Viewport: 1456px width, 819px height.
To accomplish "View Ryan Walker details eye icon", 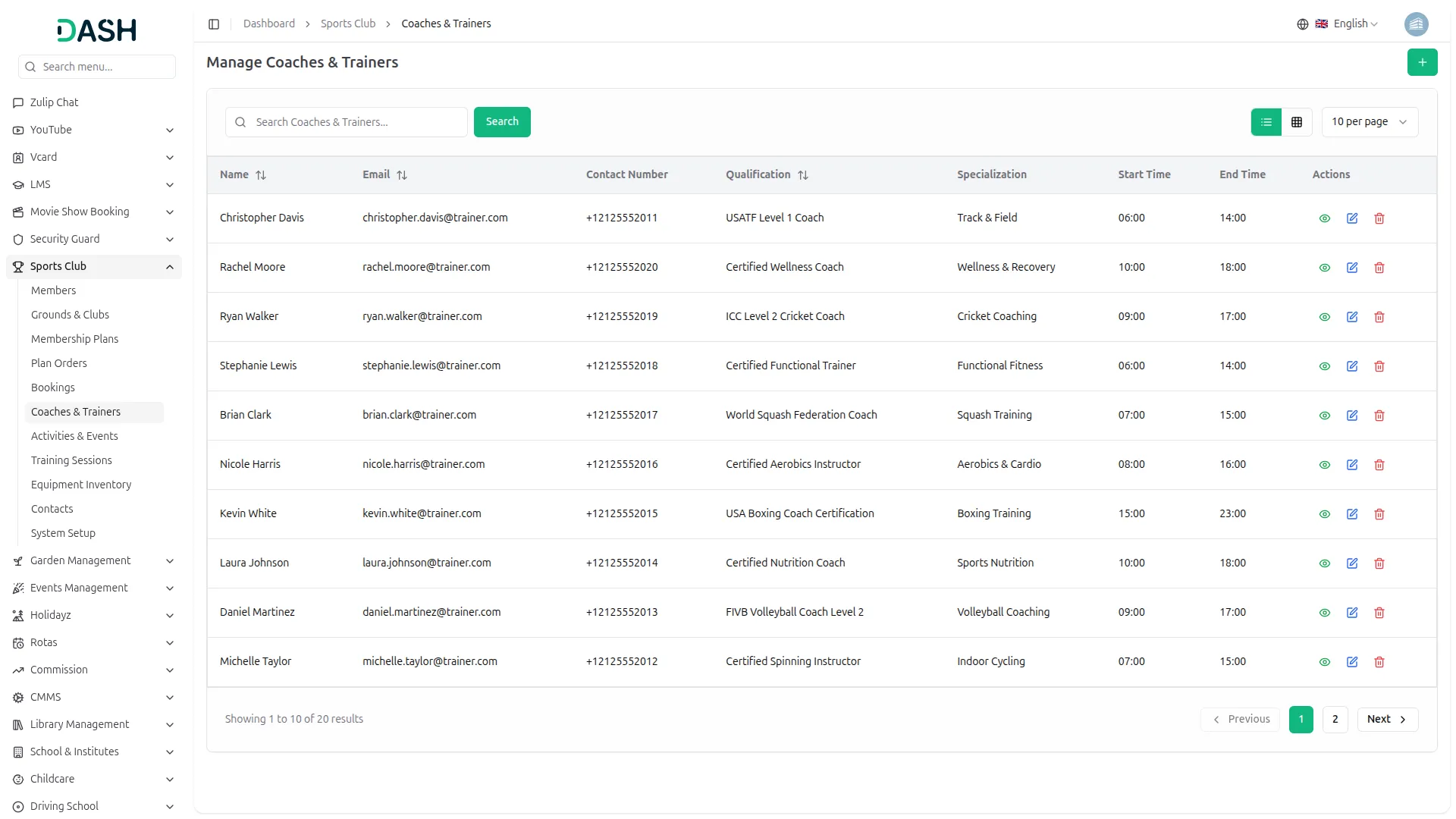I will (x=1325, y=317).
